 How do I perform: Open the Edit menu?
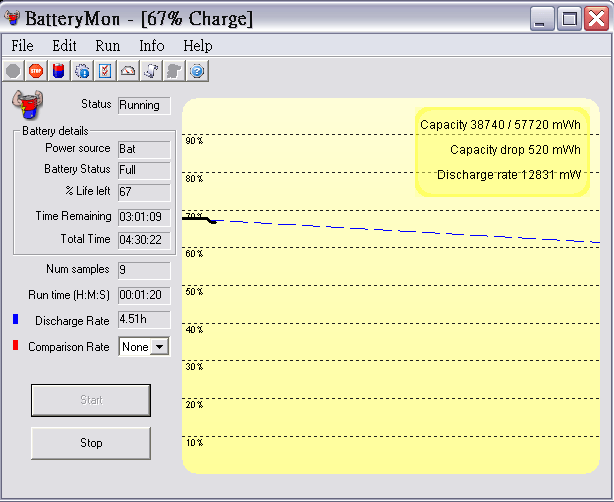[x=64, y=46]
